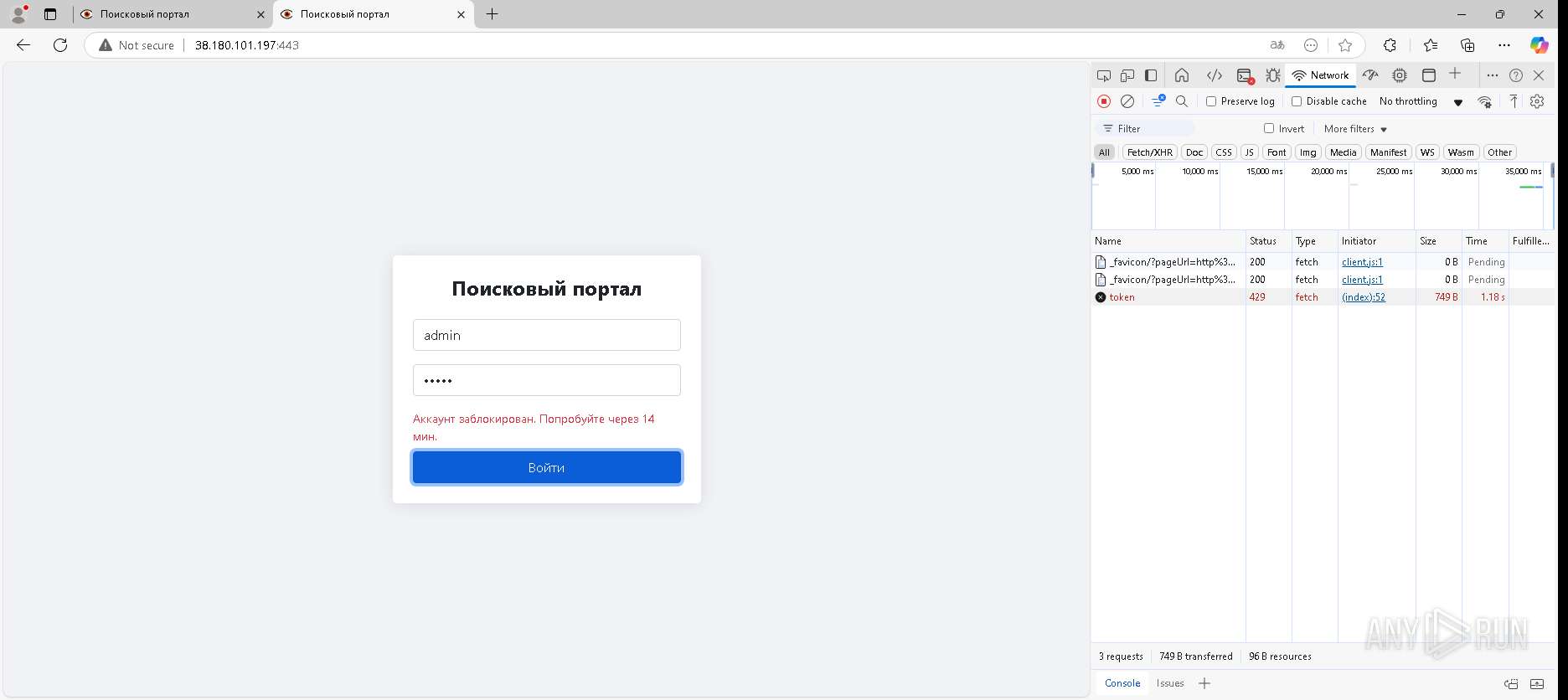Image resolution: width=1568 pixels, height=700 pixels.
Task: Toggle the network filter bar icon
Action: pyautogui.click(x=1158, y=101)
